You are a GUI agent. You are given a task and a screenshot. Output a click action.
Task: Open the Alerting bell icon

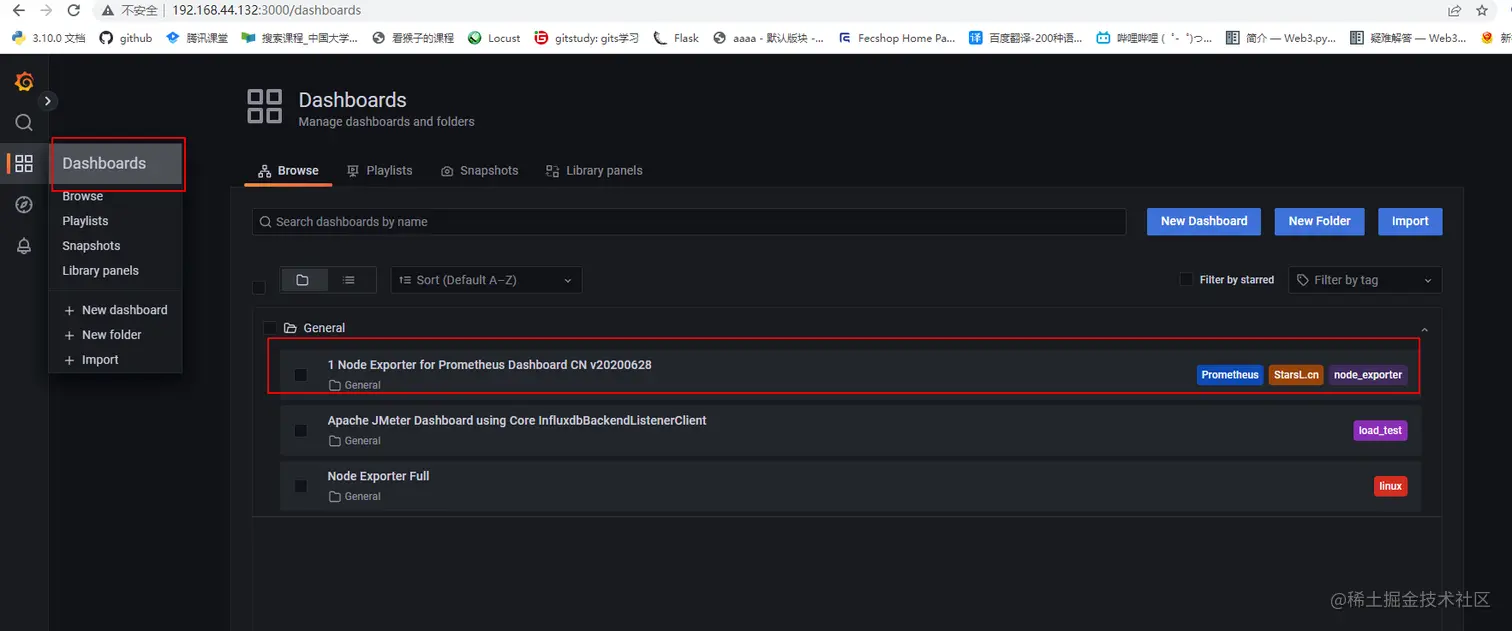point(24,246)
